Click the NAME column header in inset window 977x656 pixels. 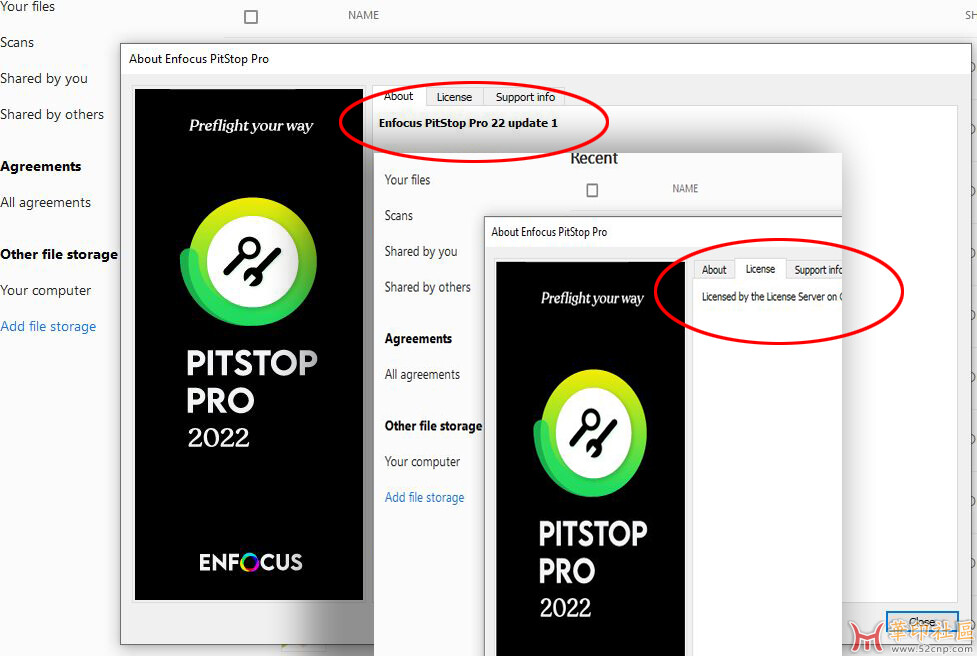coord(685,188)
